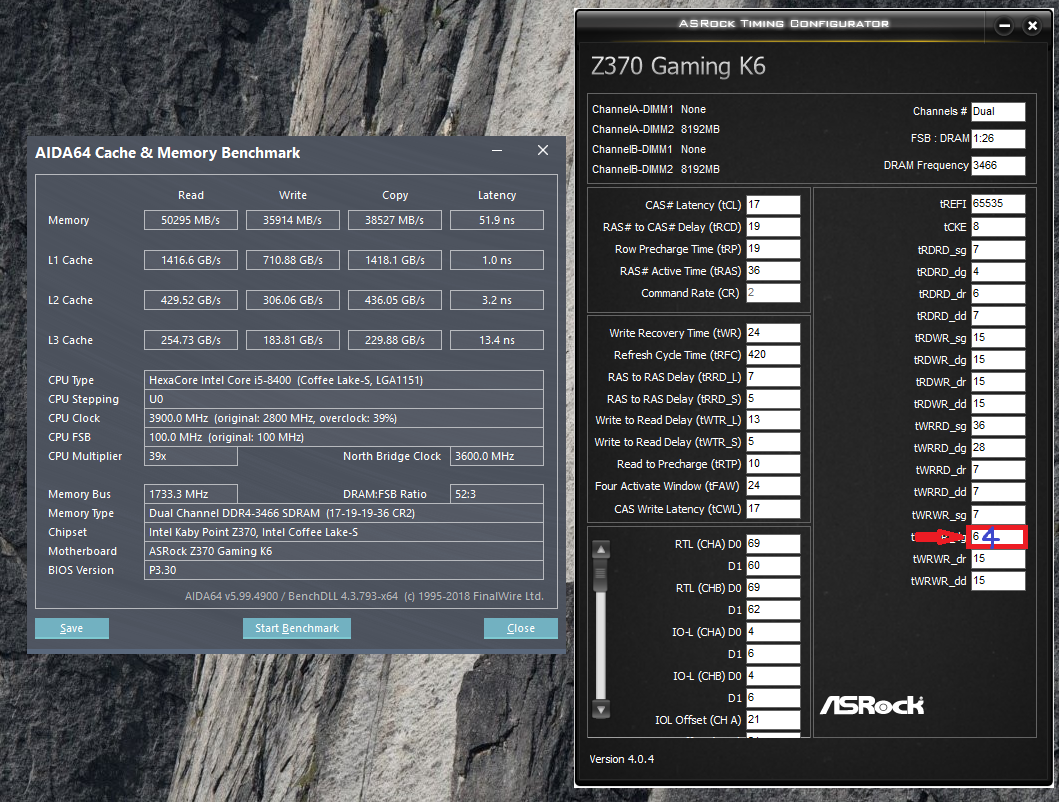Click the tREFI value field

(998, 204)
